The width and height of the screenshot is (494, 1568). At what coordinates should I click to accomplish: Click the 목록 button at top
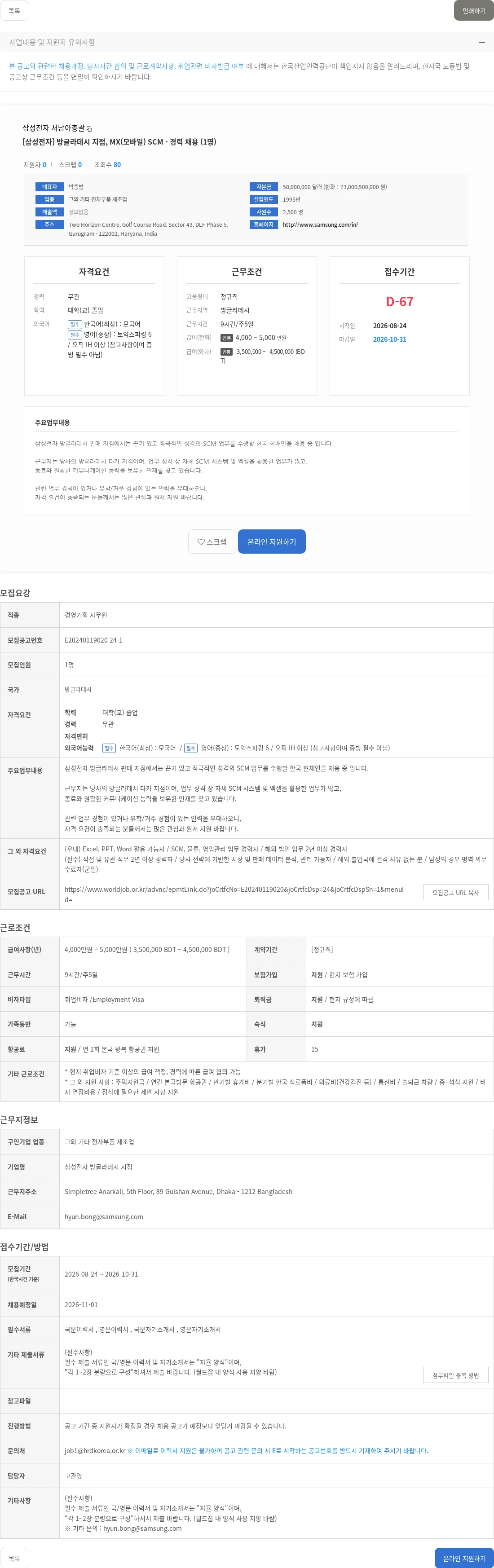[14, 10]
